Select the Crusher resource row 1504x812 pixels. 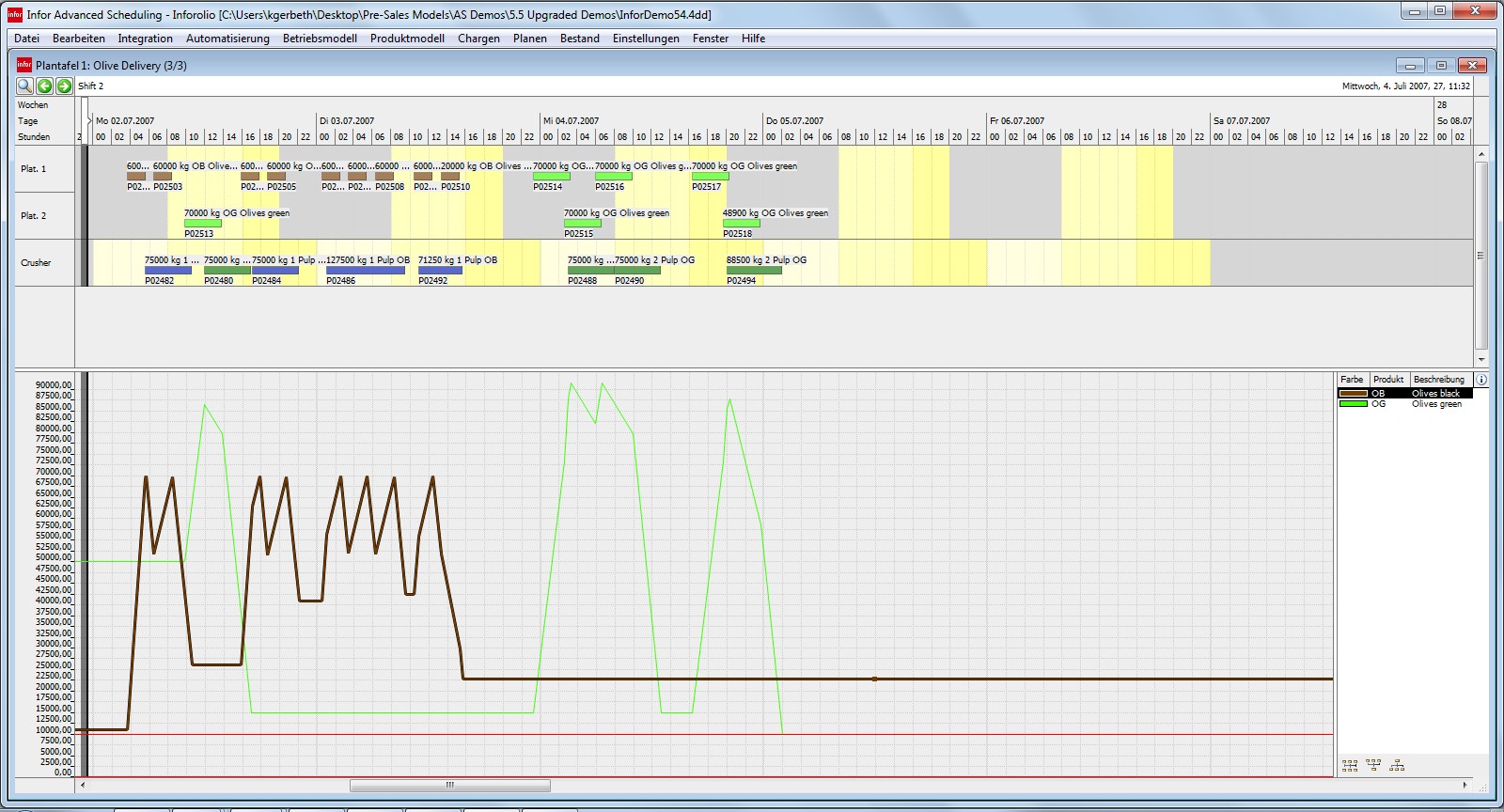36,263
